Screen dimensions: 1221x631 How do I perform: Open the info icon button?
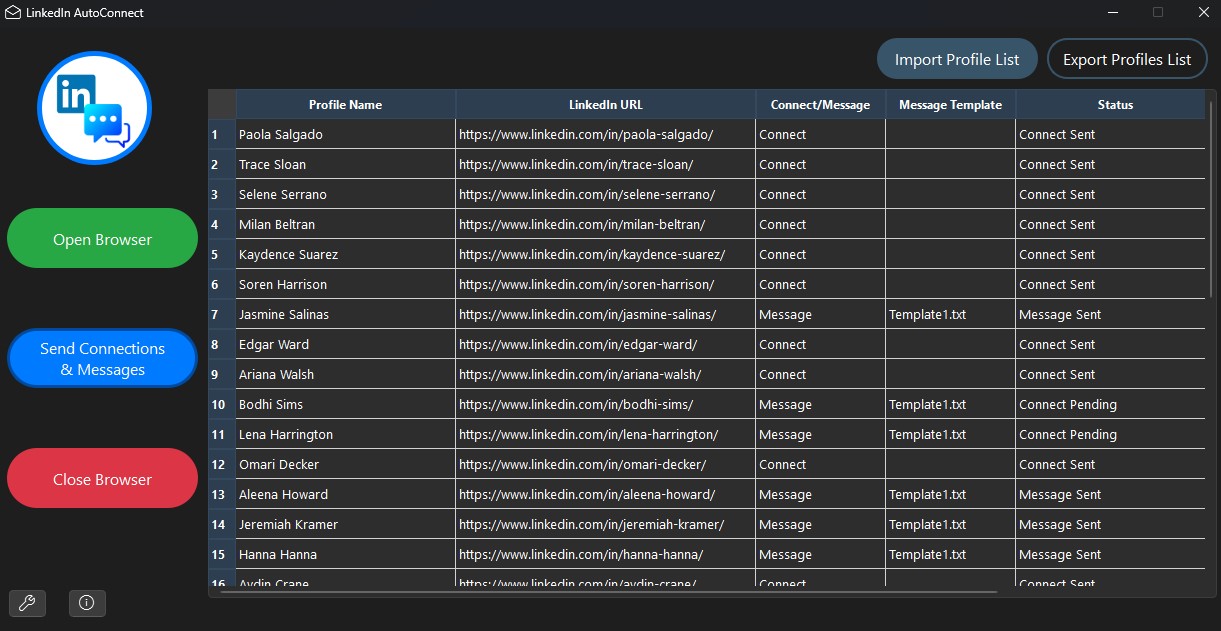(87, 603)
